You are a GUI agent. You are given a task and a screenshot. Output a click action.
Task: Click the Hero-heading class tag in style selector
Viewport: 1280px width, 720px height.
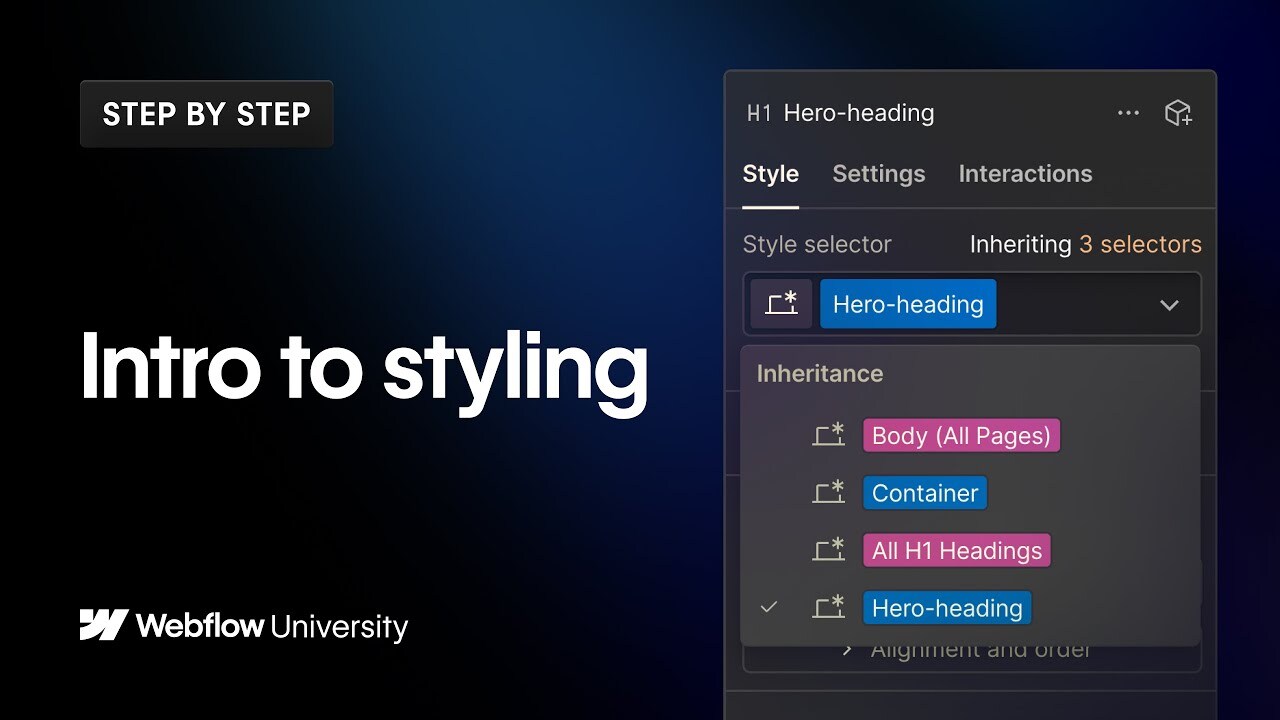click(x=907, y=304)
